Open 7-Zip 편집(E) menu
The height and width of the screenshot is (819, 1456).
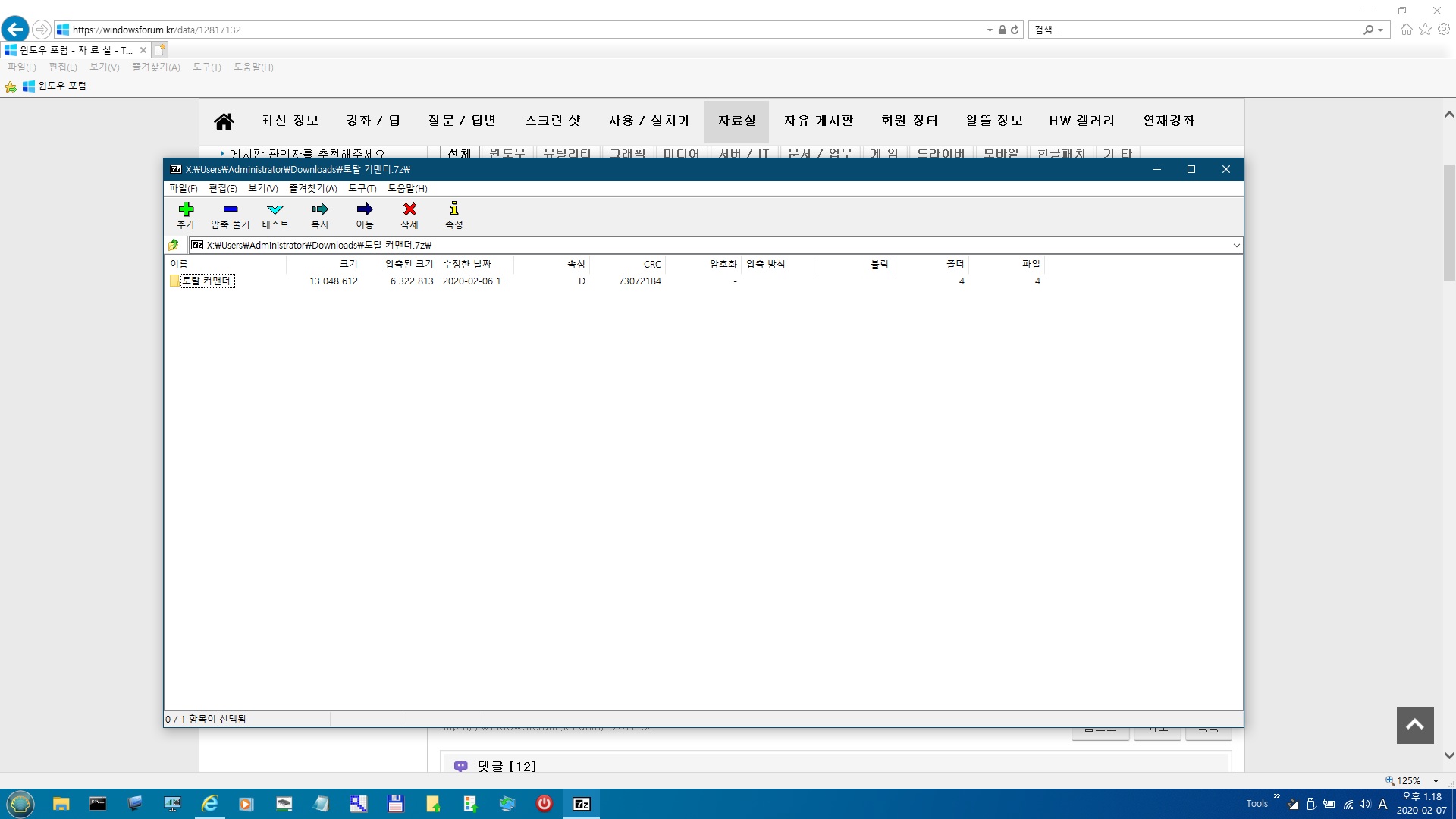pos(222,188)
